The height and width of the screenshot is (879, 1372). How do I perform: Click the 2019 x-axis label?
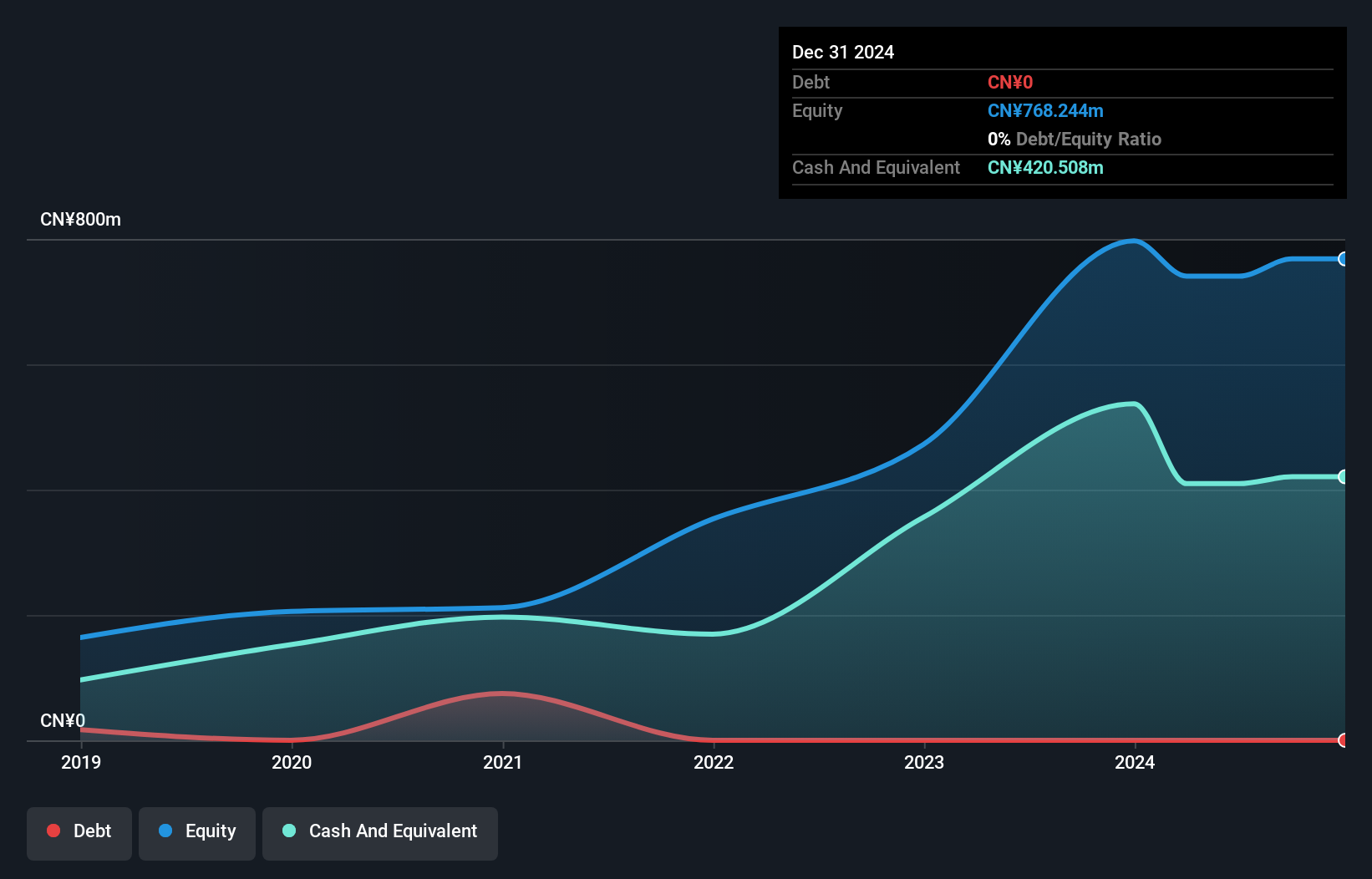[81, 762]
